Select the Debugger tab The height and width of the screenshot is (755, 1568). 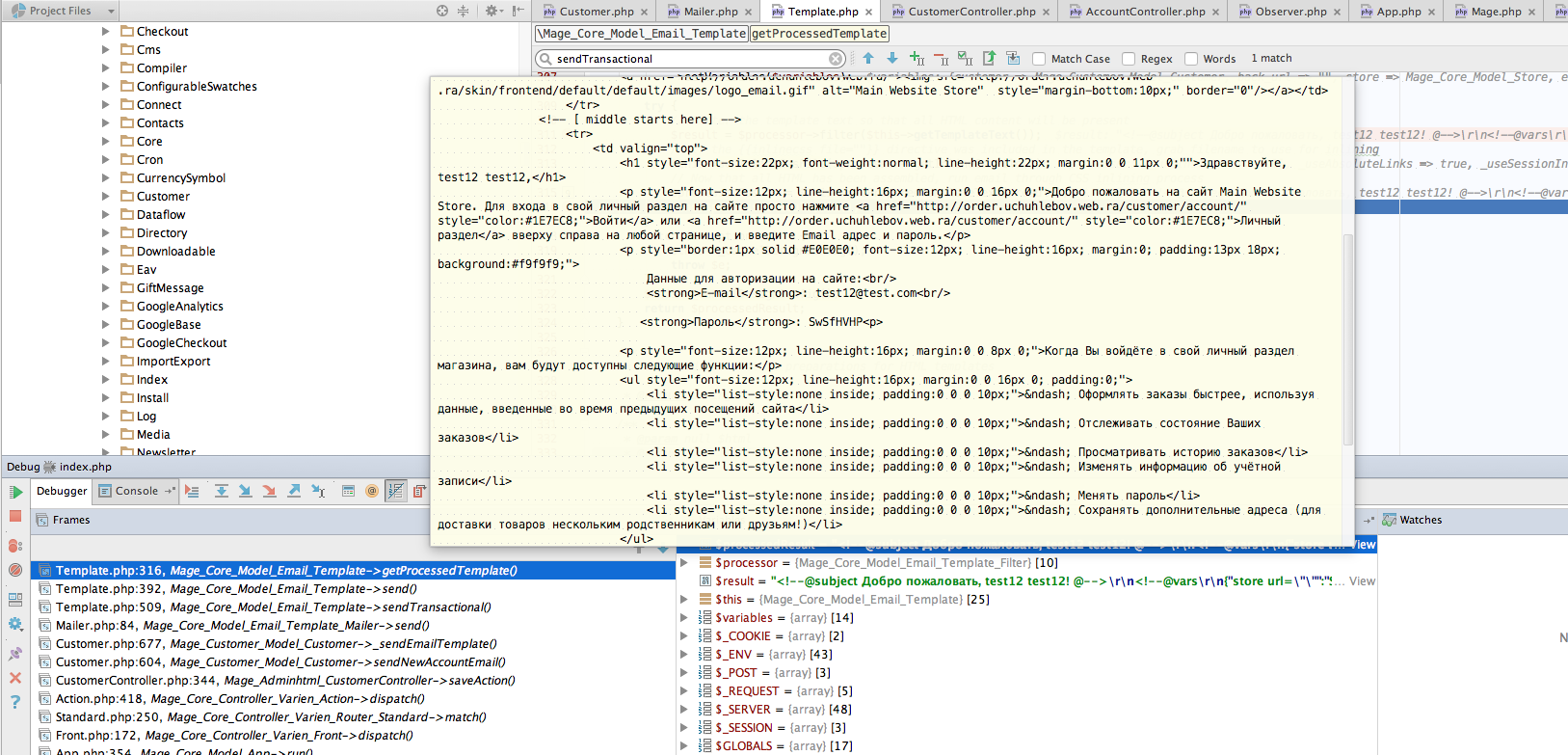click(x=62, y=491)
